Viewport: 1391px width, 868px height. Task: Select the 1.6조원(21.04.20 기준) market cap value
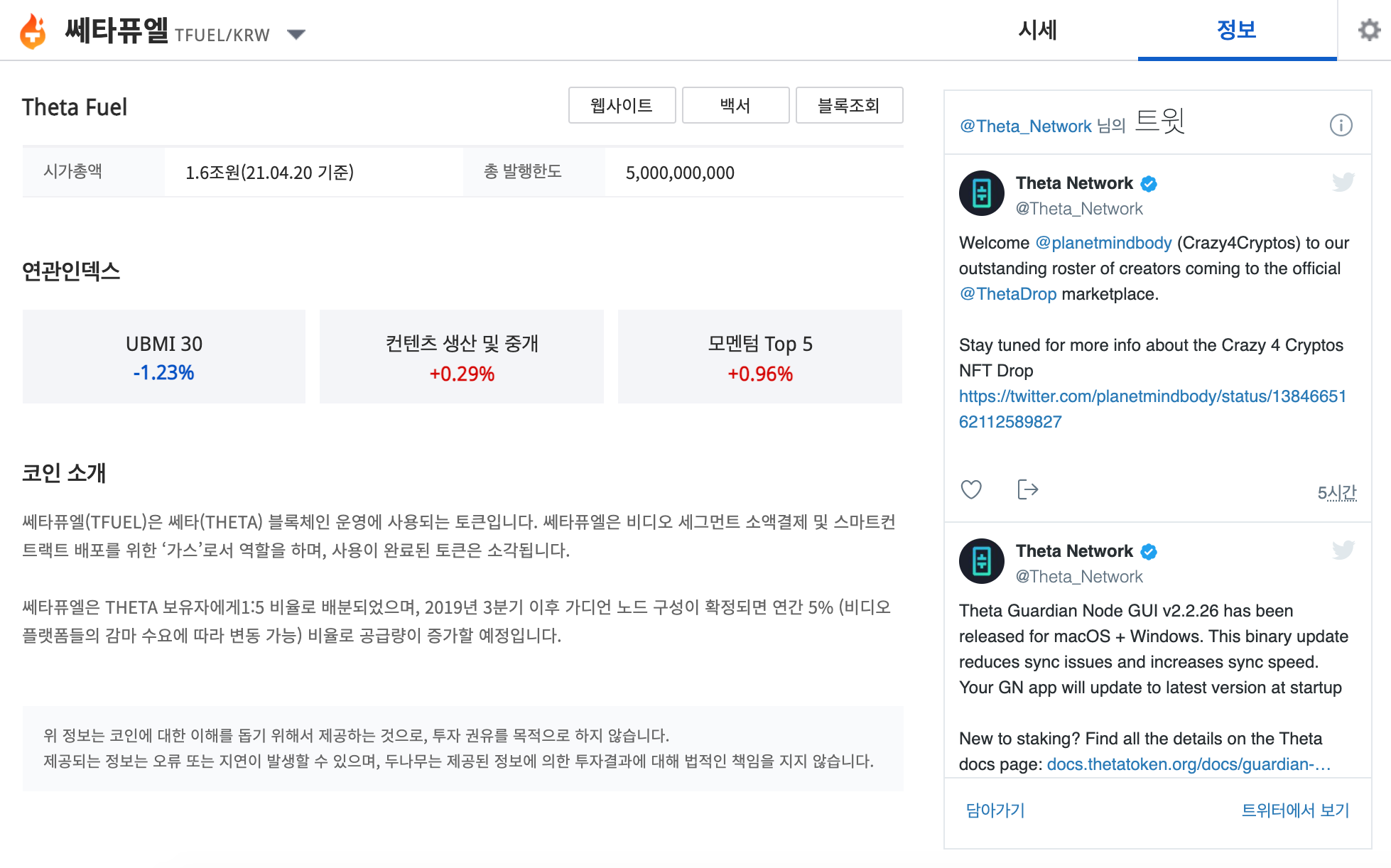269,173
